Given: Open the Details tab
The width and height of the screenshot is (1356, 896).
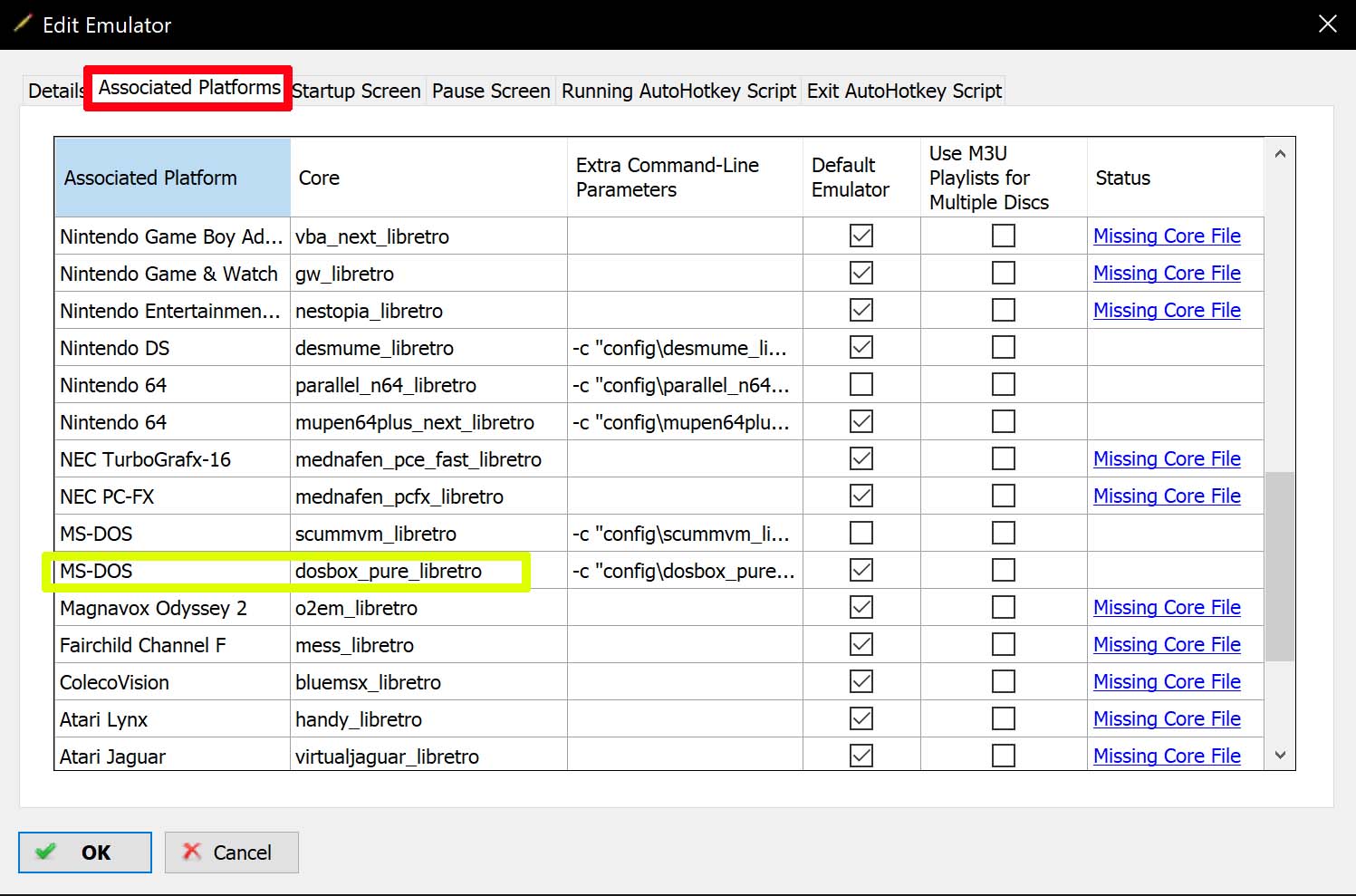Looking at the screenshot, I should pos(55,91).
